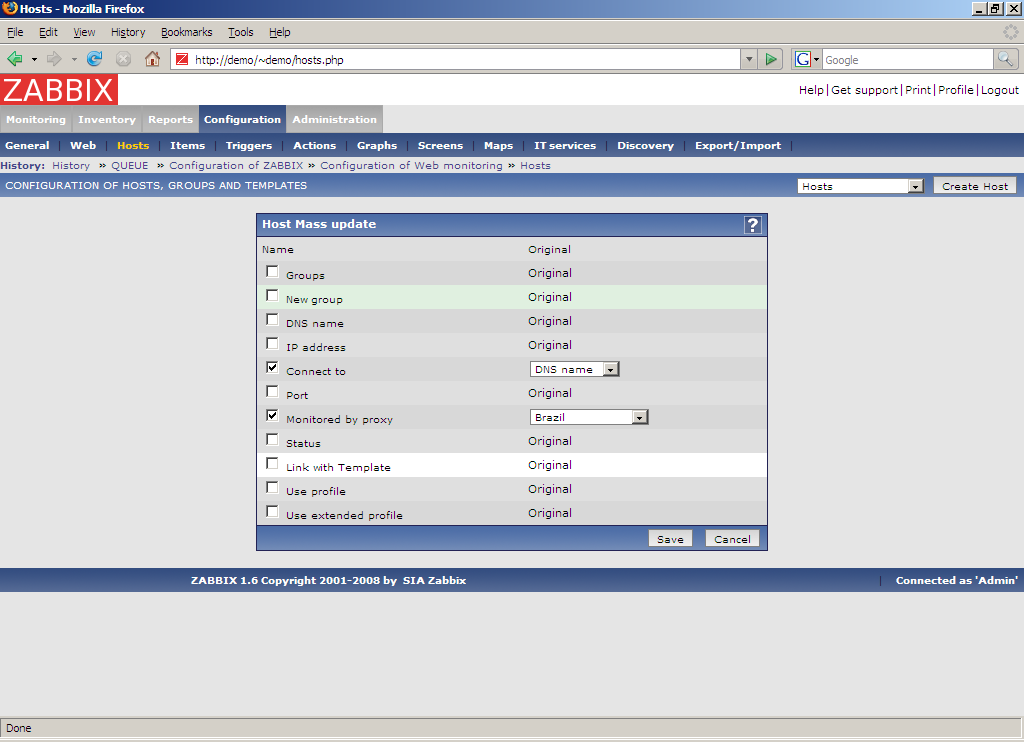
Task: Tick the DNS name checkbox
Action: [272, 320]
